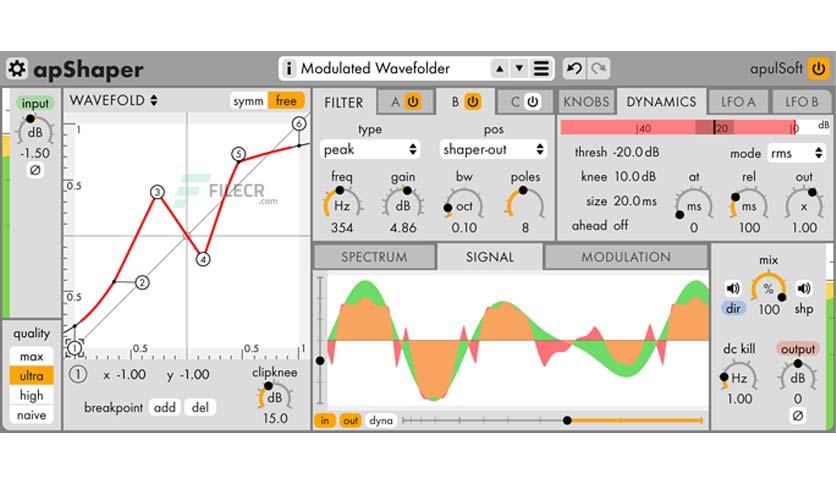Select breakpoint 3 on the curve
Viewport: 836px width, 484px height.
click(157, 192)
